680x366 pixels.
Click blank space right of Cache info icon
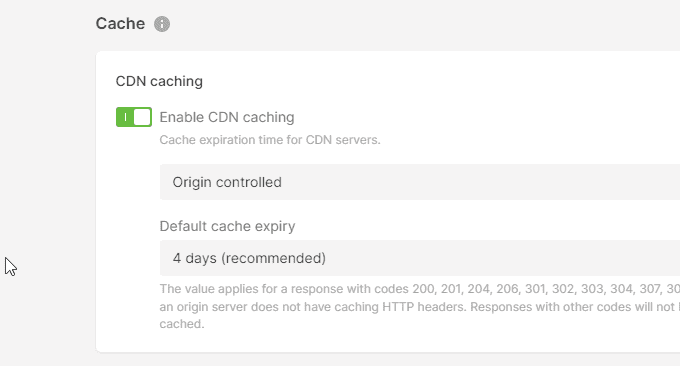point(390,24)
